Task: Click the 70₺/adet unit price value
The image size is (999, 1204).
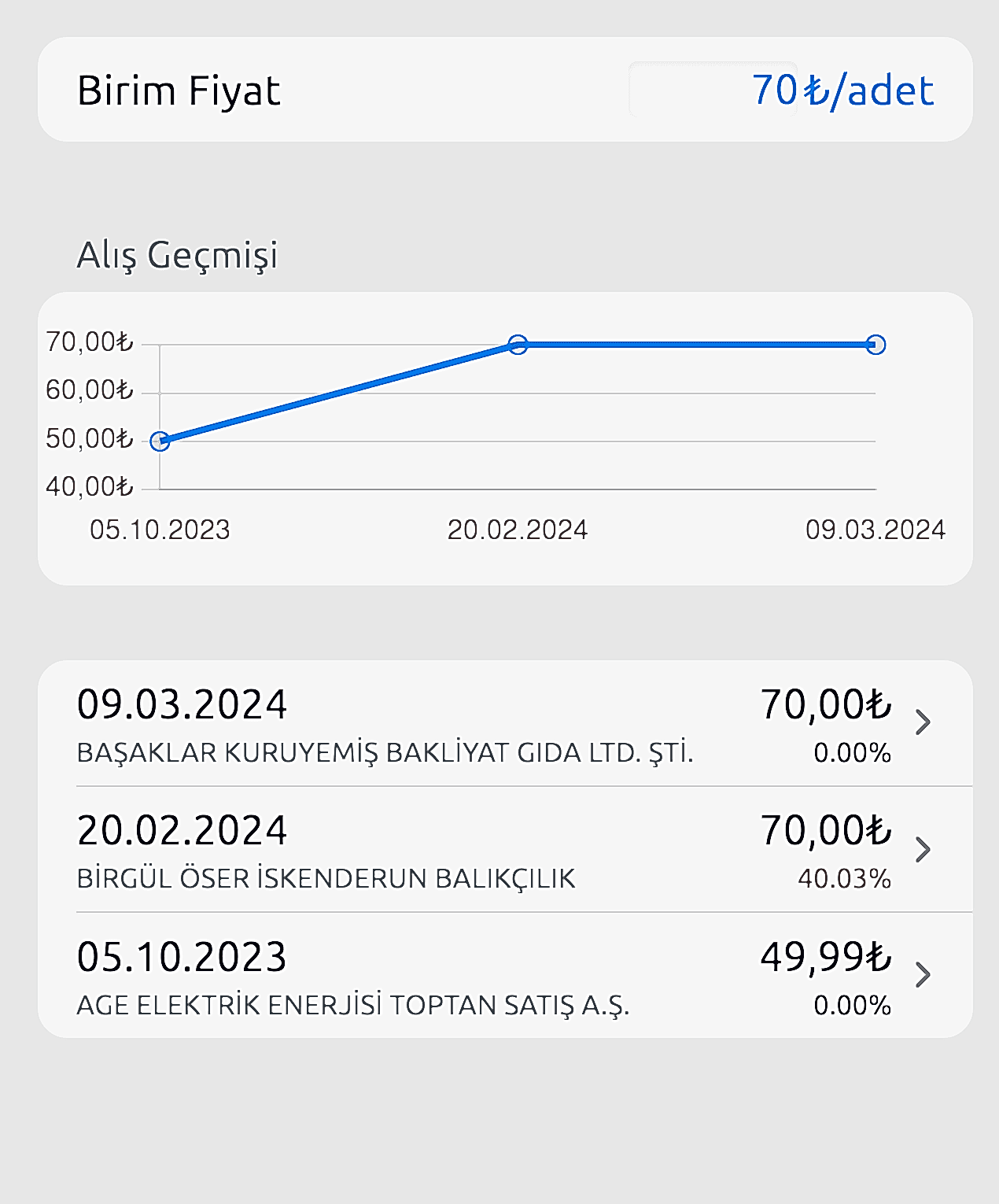Action: click(842, 90)
